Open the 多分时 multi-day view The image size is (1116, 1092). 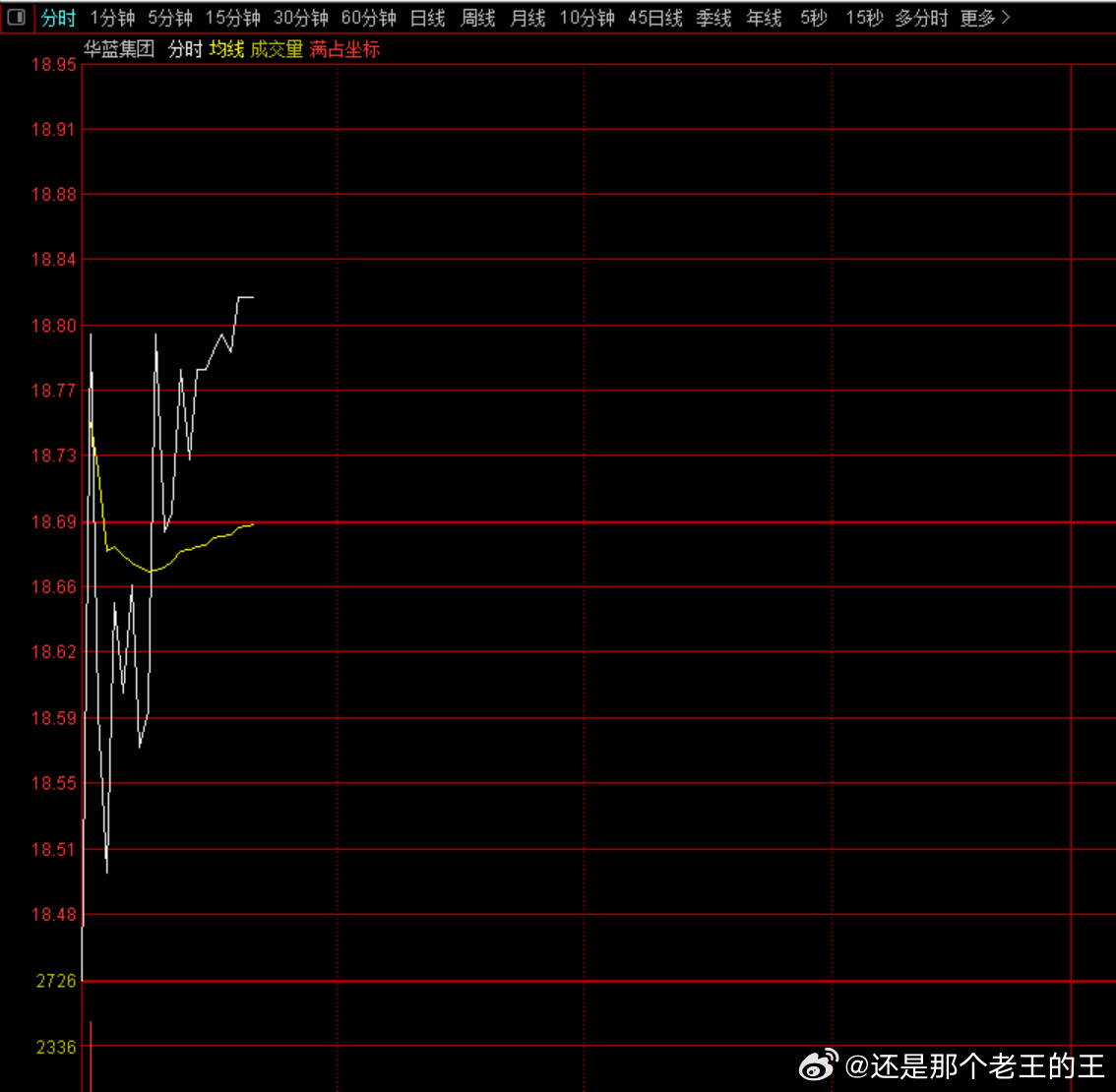click(x=921, y=18)
